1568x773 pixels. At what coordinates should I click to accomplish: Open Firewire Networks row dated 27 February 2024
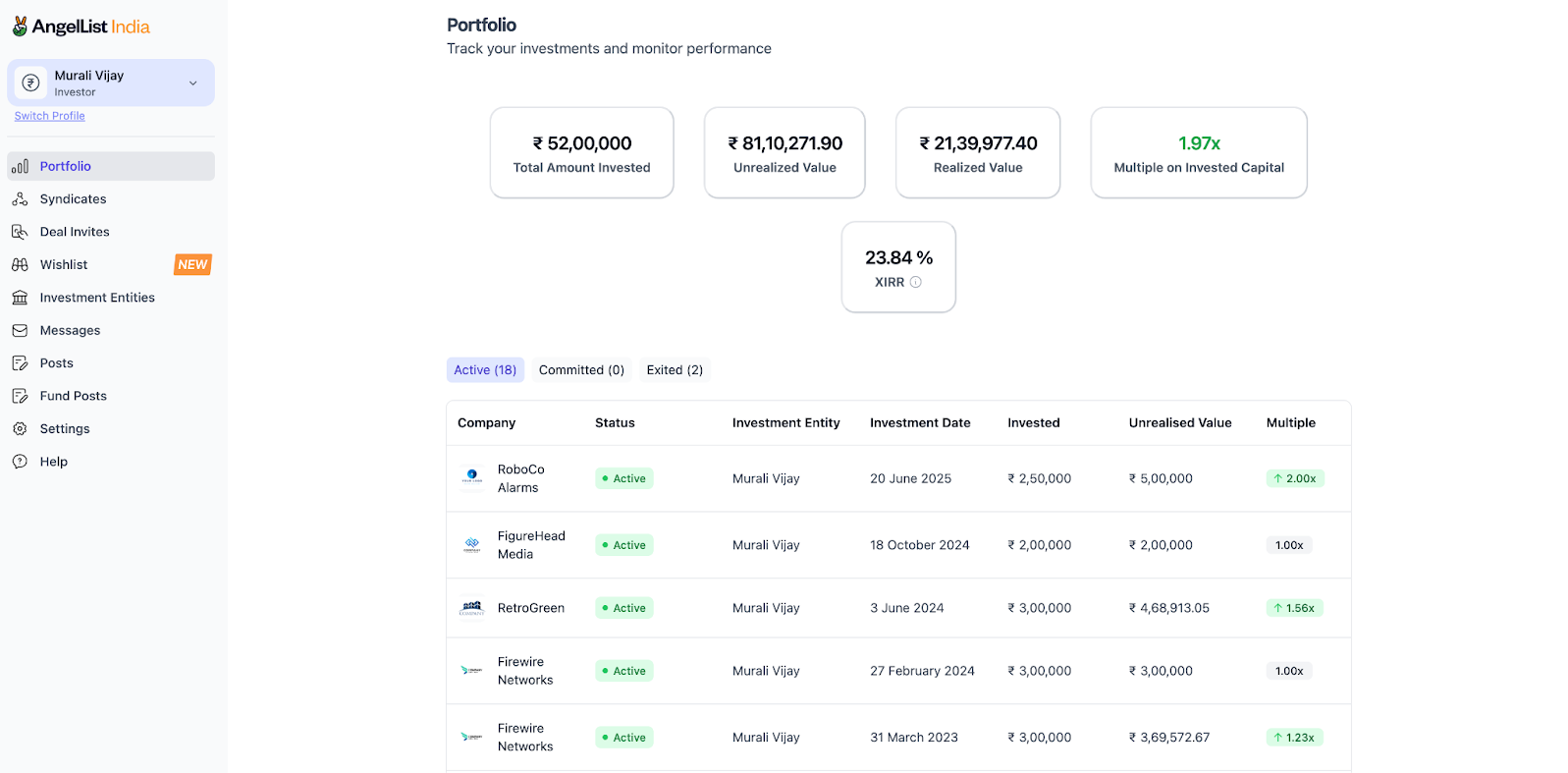point(898,671)
